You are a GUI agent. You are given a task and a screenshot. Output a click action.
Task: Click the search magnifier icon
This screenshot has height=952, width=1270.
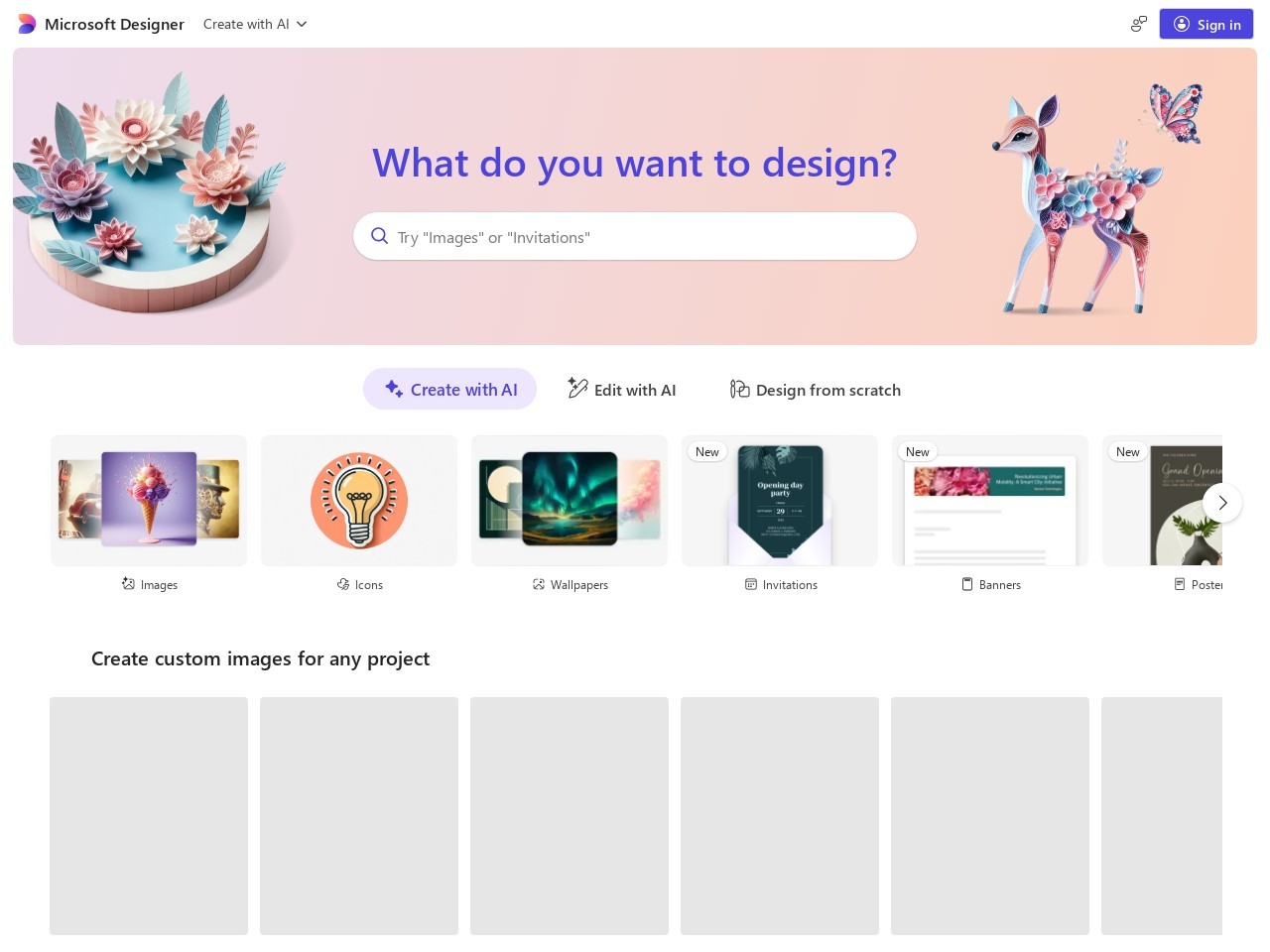379,236
